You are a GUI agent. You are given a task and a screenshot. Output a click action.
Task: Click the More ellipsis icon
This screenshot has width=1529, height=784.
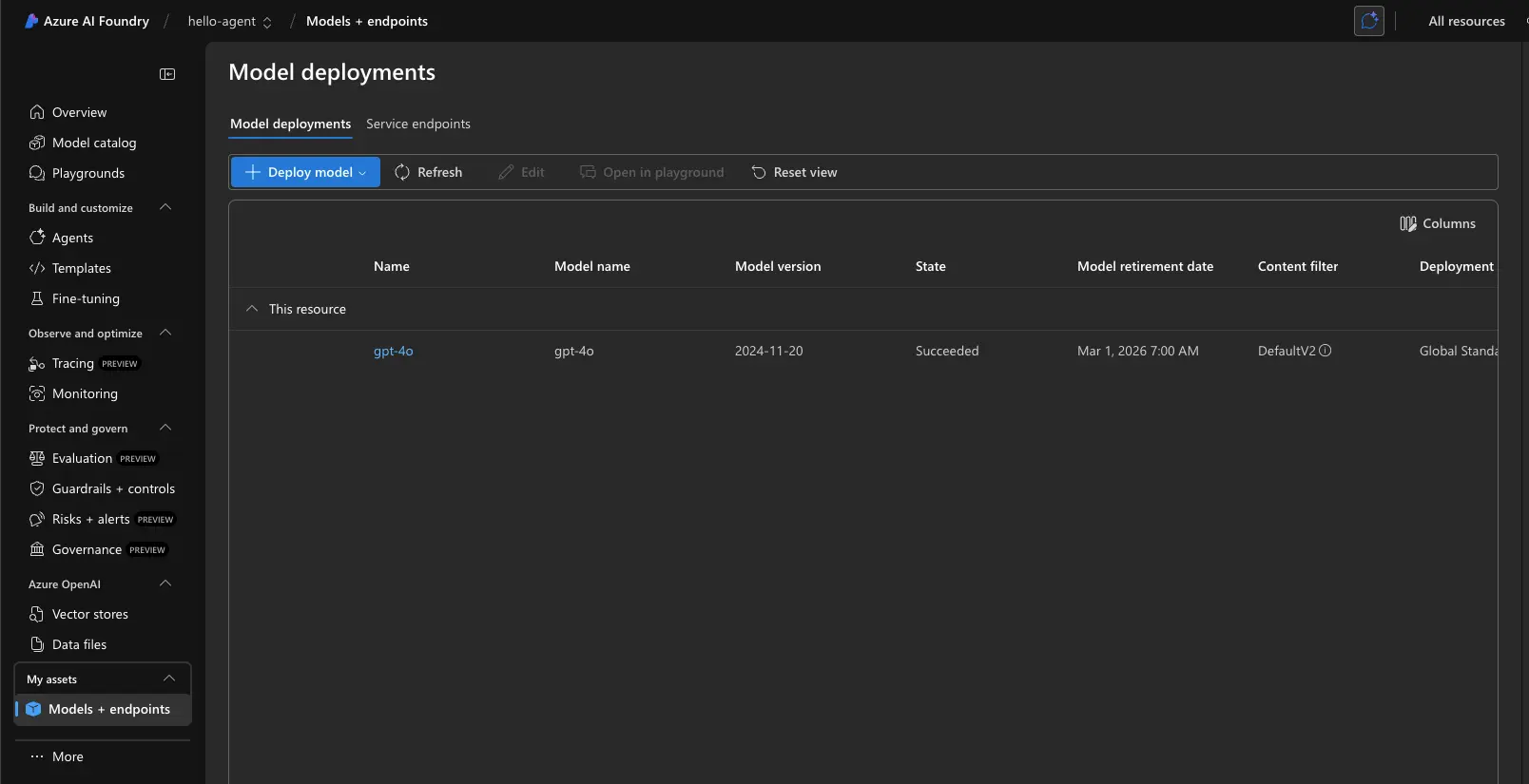[37, 756]
